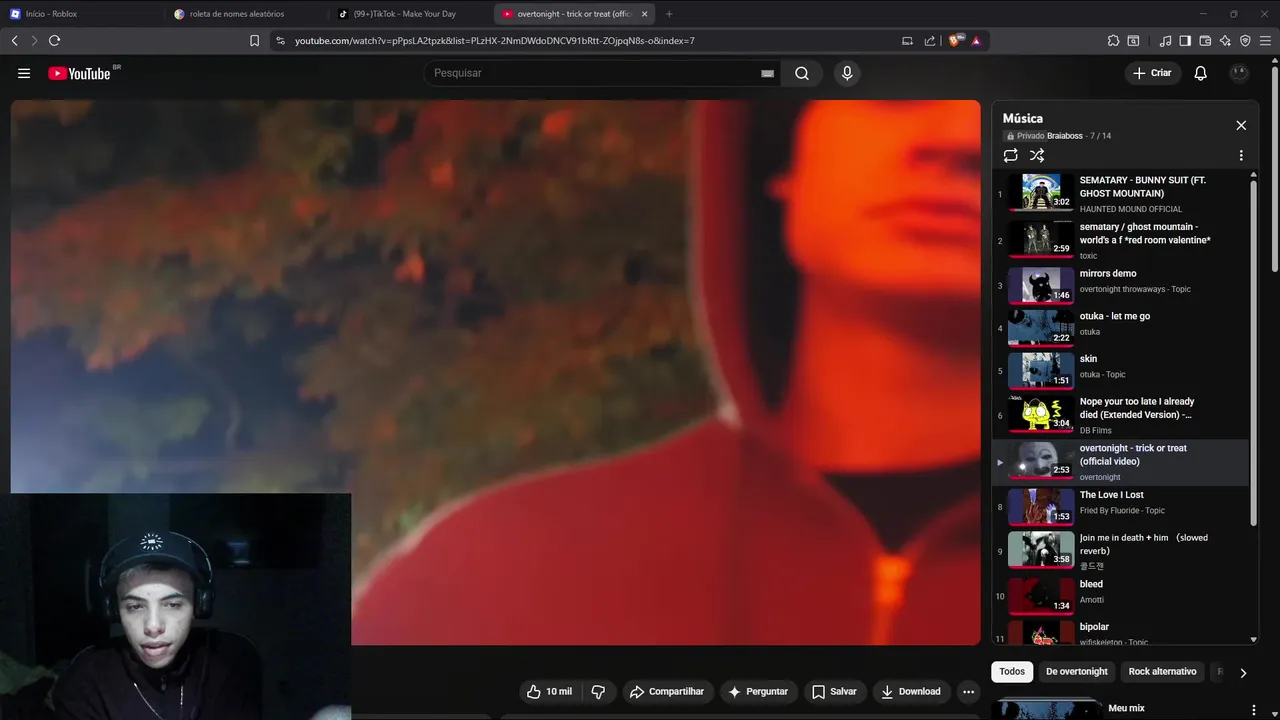
Task: Open Brave Leo AI sparkle icon
Action: tap(1225, 41)
